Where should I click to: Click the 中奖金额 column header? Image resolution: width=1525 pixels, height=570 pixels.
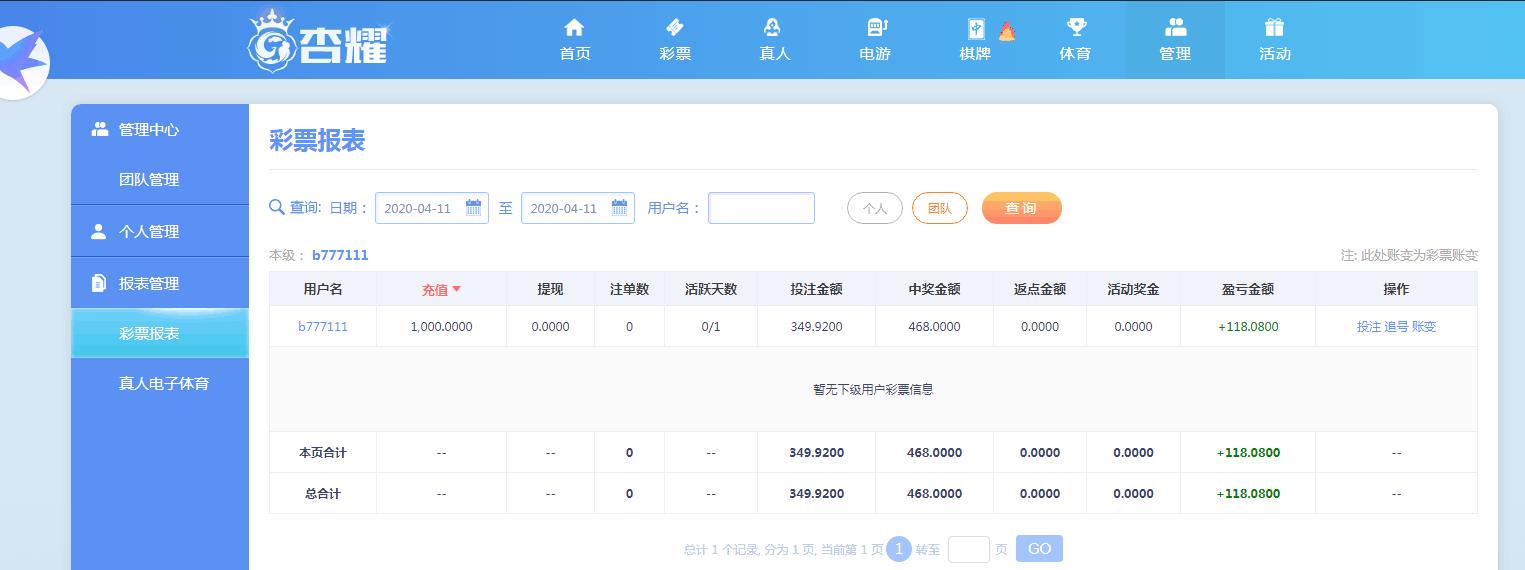point(934,289)
